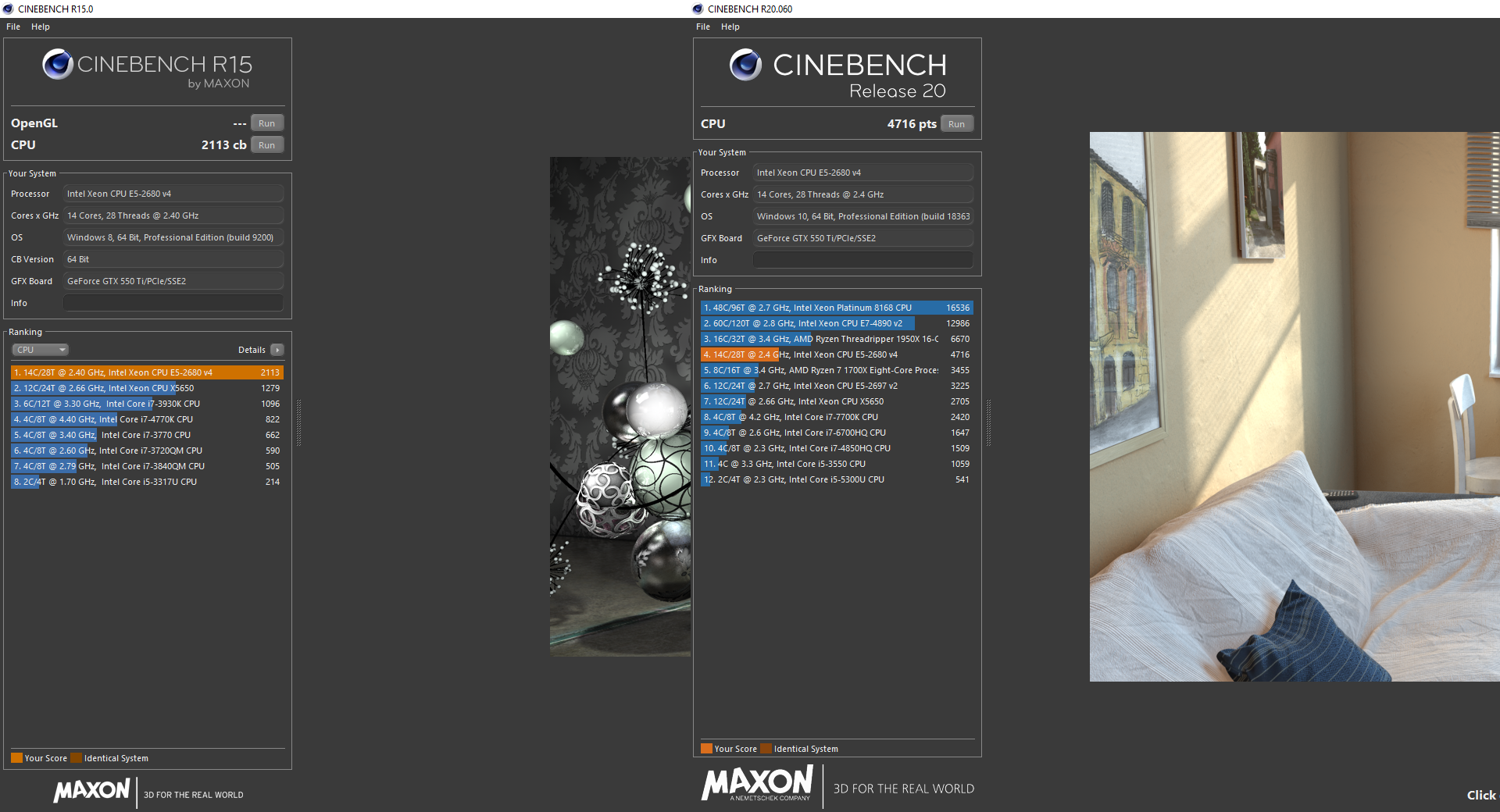Click the Your Score orange swatch in R15
The image size is (1500, 812).
pos(16,758)
